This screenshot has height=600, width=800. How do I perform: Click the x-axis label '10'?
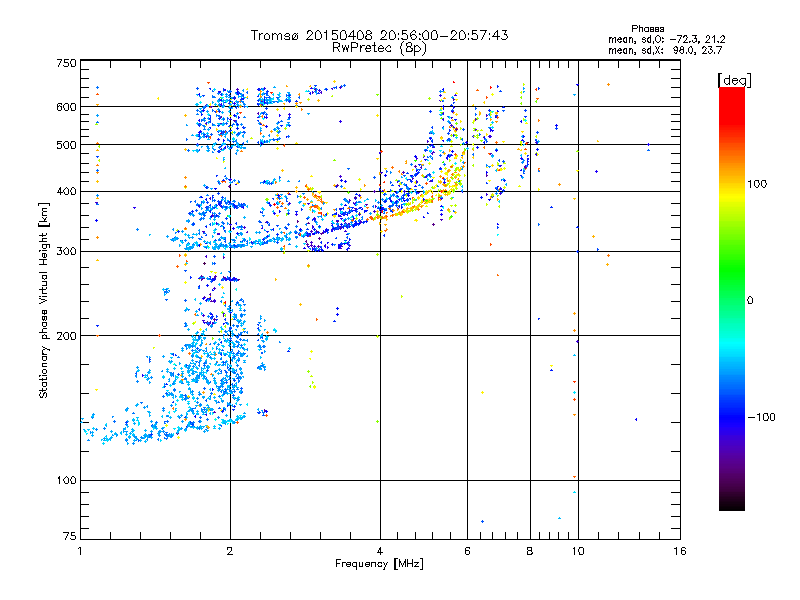(578, 551)
